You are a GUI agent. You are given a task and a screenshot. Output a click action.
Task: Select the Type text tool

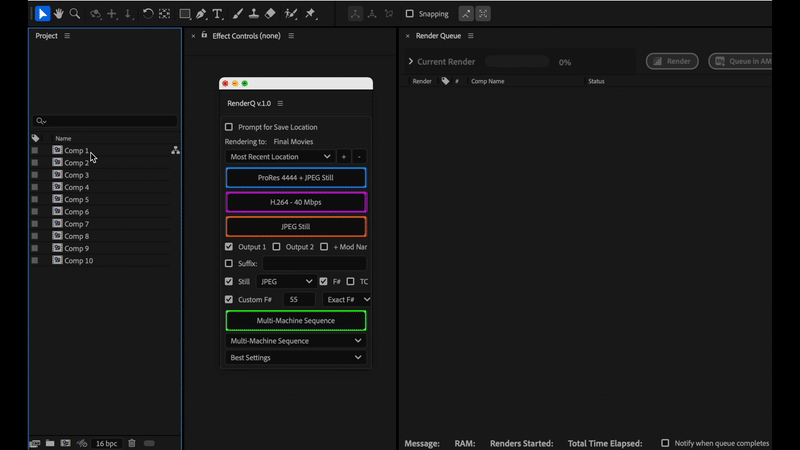click(218, 14)
